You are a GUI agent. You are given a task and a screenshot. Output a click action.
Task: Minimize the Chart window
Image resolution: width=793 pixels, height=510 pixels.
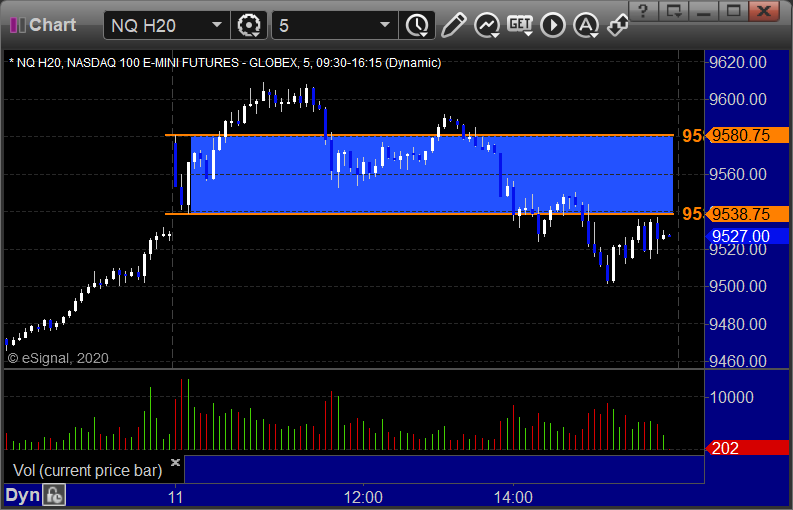(703, 10)
